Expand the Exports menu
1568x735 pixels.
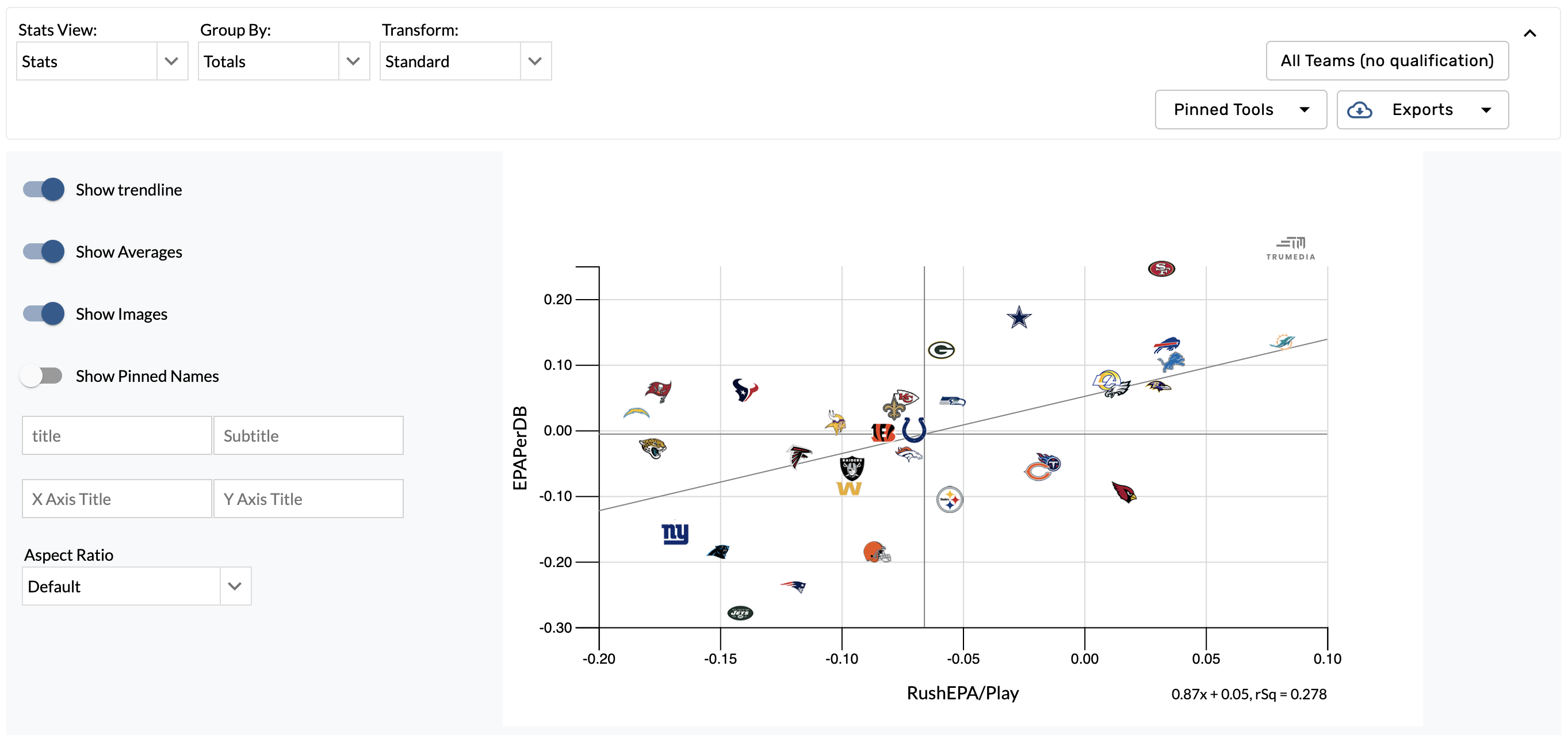pyautogui.click(x=1422, y=109)
